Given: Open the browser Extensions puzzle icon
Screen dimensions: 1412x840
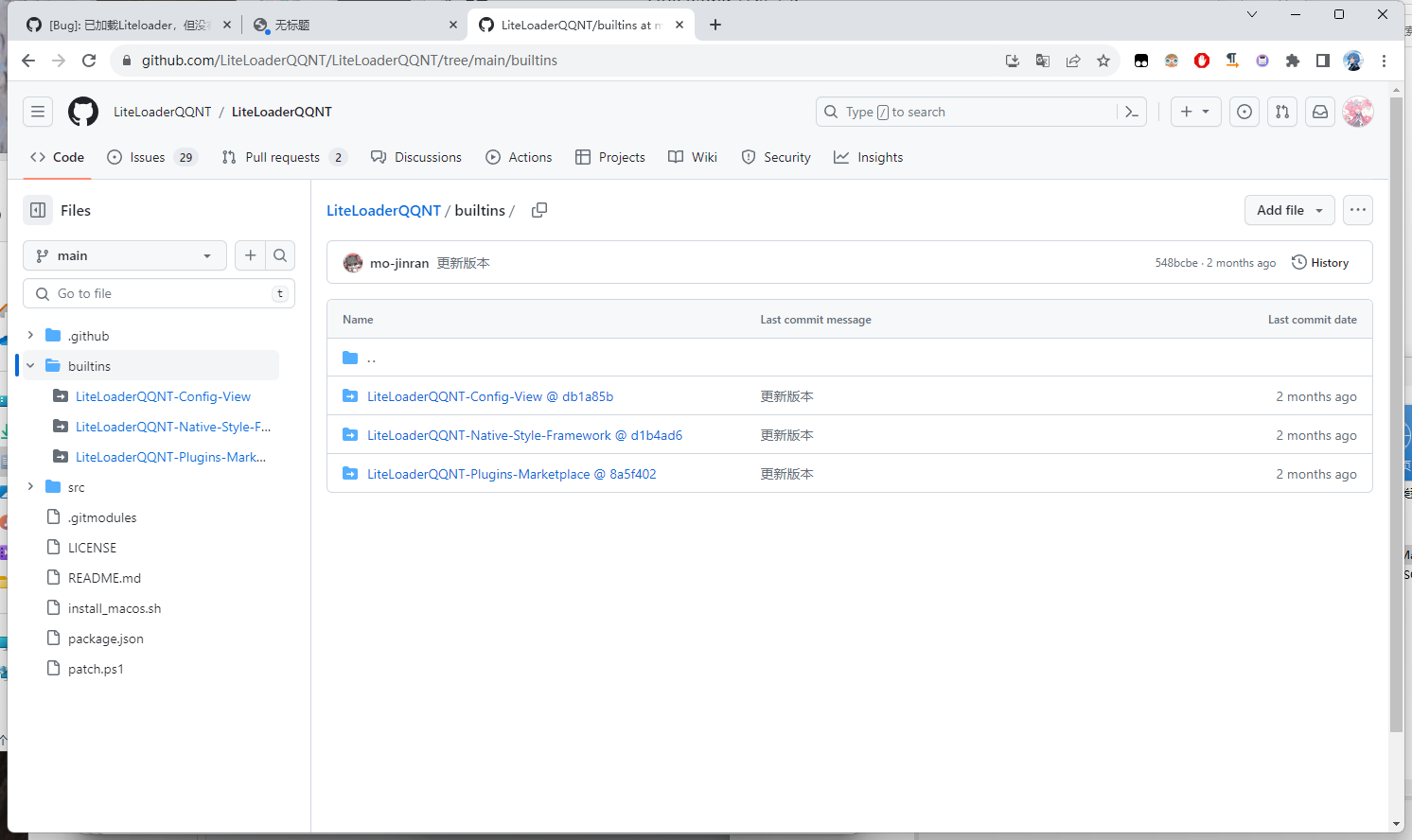Looking at the screenshot, I should (1293, 61).
